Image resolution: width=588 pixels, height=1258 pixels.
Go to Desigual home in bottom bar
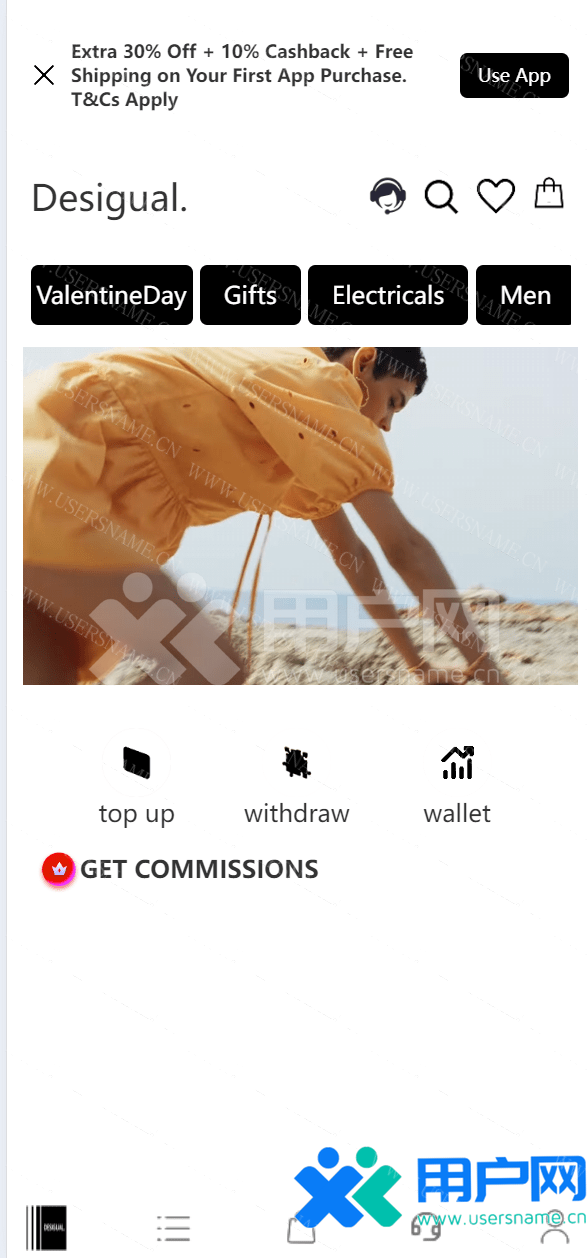coord(47,1228)
